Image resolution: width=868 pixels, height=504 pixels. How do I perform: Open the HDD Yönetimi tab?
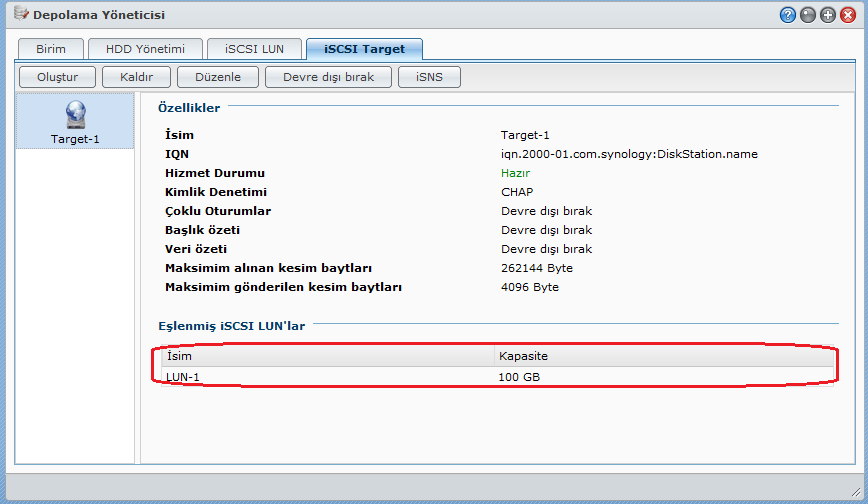tap(145, 49)
